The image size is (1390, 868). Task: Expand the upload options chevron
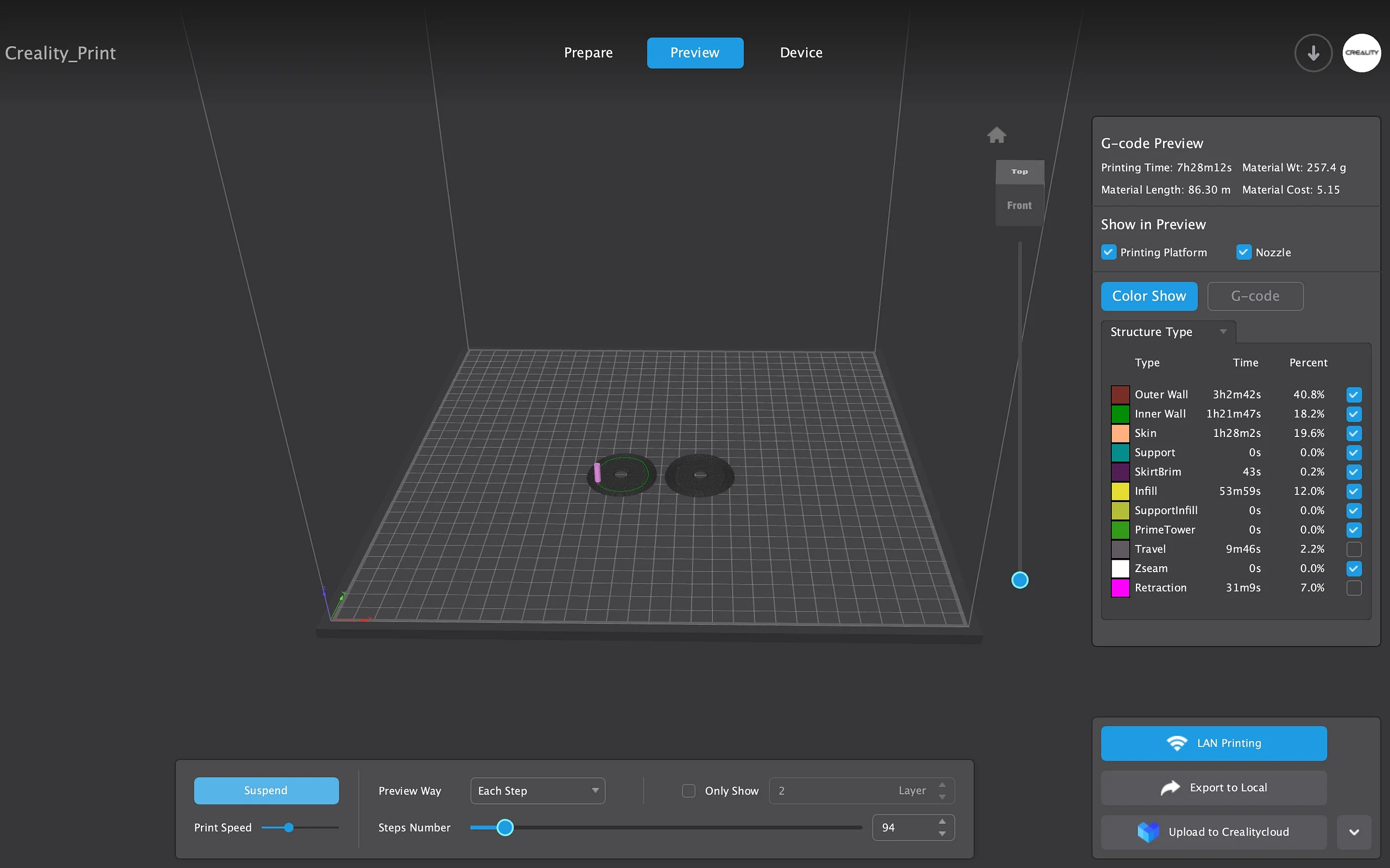click(1353, 832)
